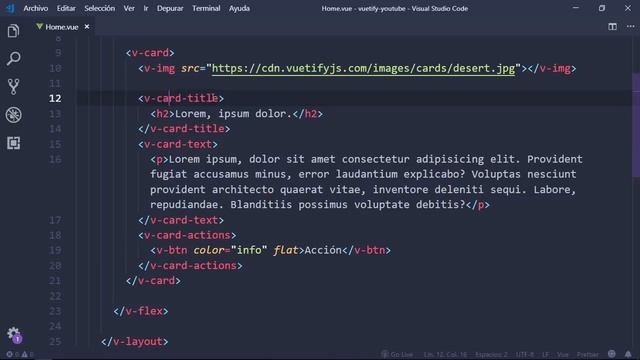Close the Home.vue tab
The height and width of the screenshot is (360, 640).
pyautogui.click(x=87, y=27)
